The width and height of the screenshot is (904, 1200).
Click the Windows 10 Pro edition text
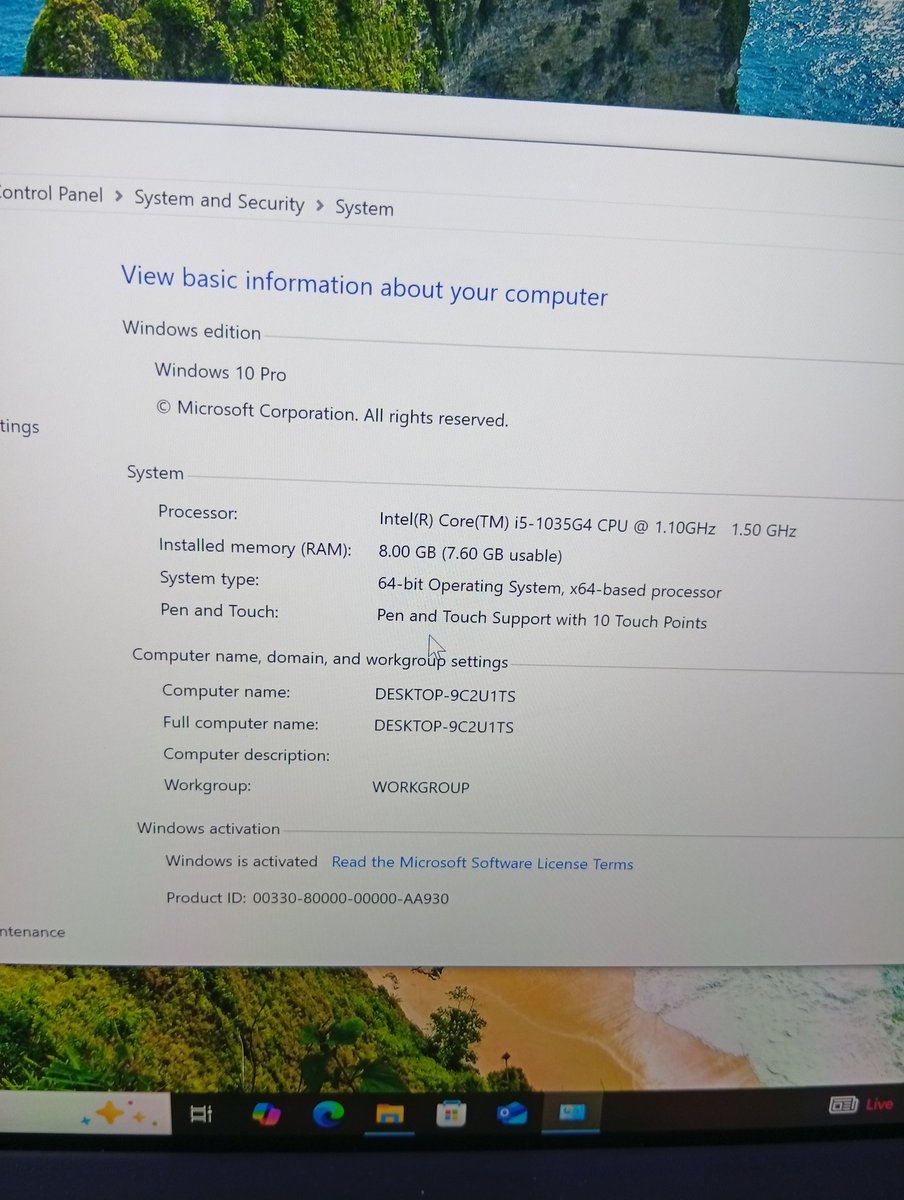point(220,372)
